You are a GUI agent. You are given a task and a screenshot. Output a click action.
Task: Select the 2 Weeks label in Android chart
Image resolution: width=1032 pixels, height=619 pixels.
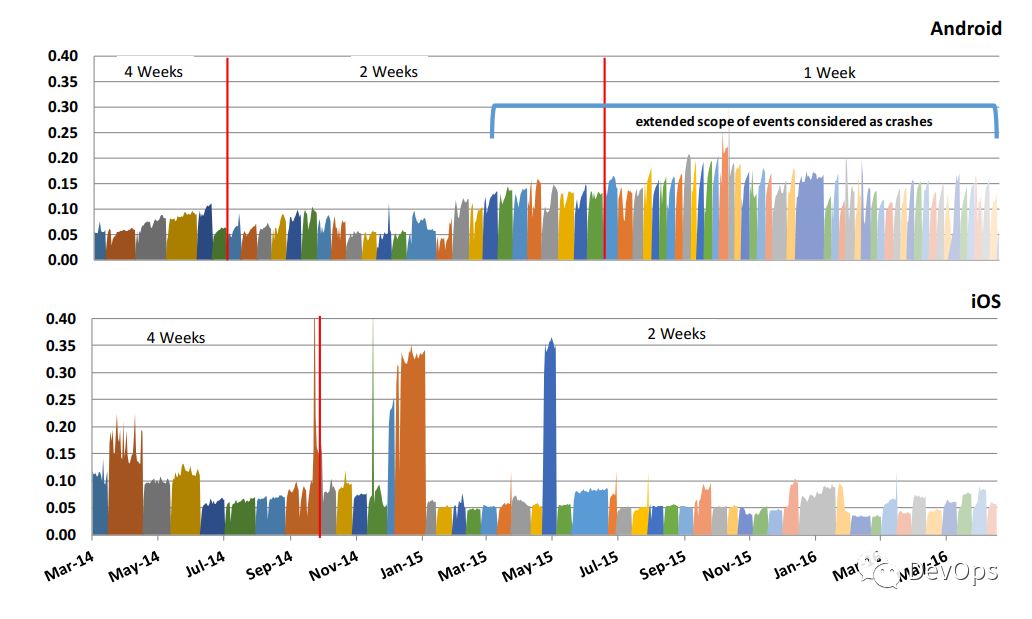(x=388, y=72)
